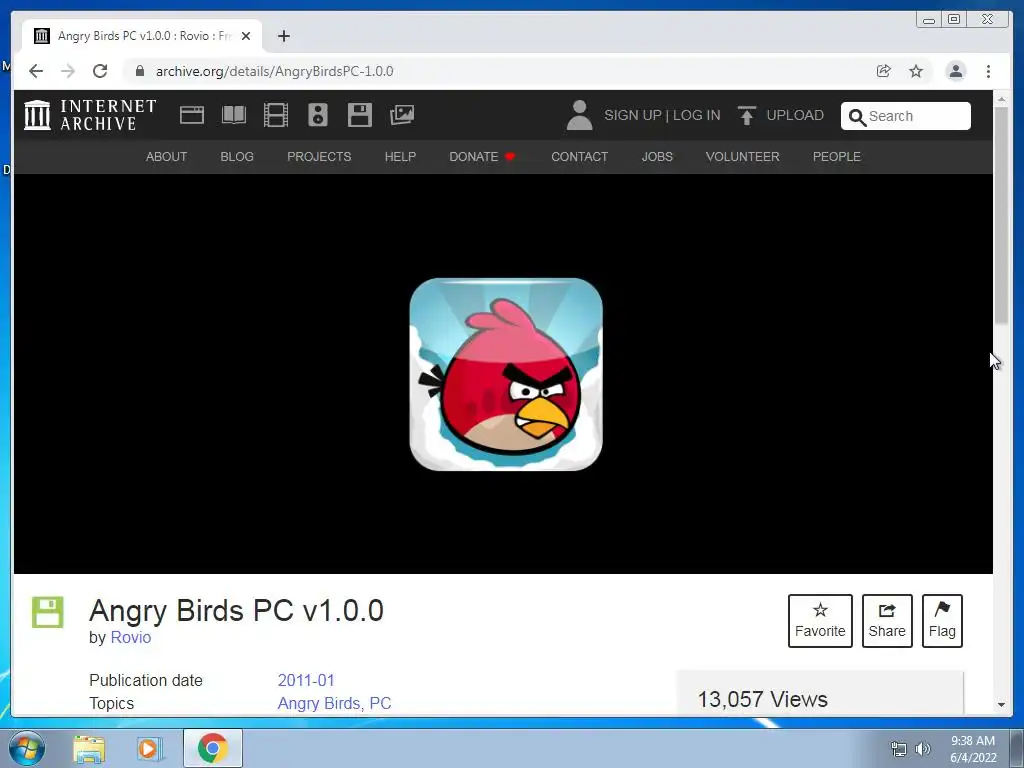Open the CONTACT menu item
The image size is (1024, 768).
[x=579, y=157]
